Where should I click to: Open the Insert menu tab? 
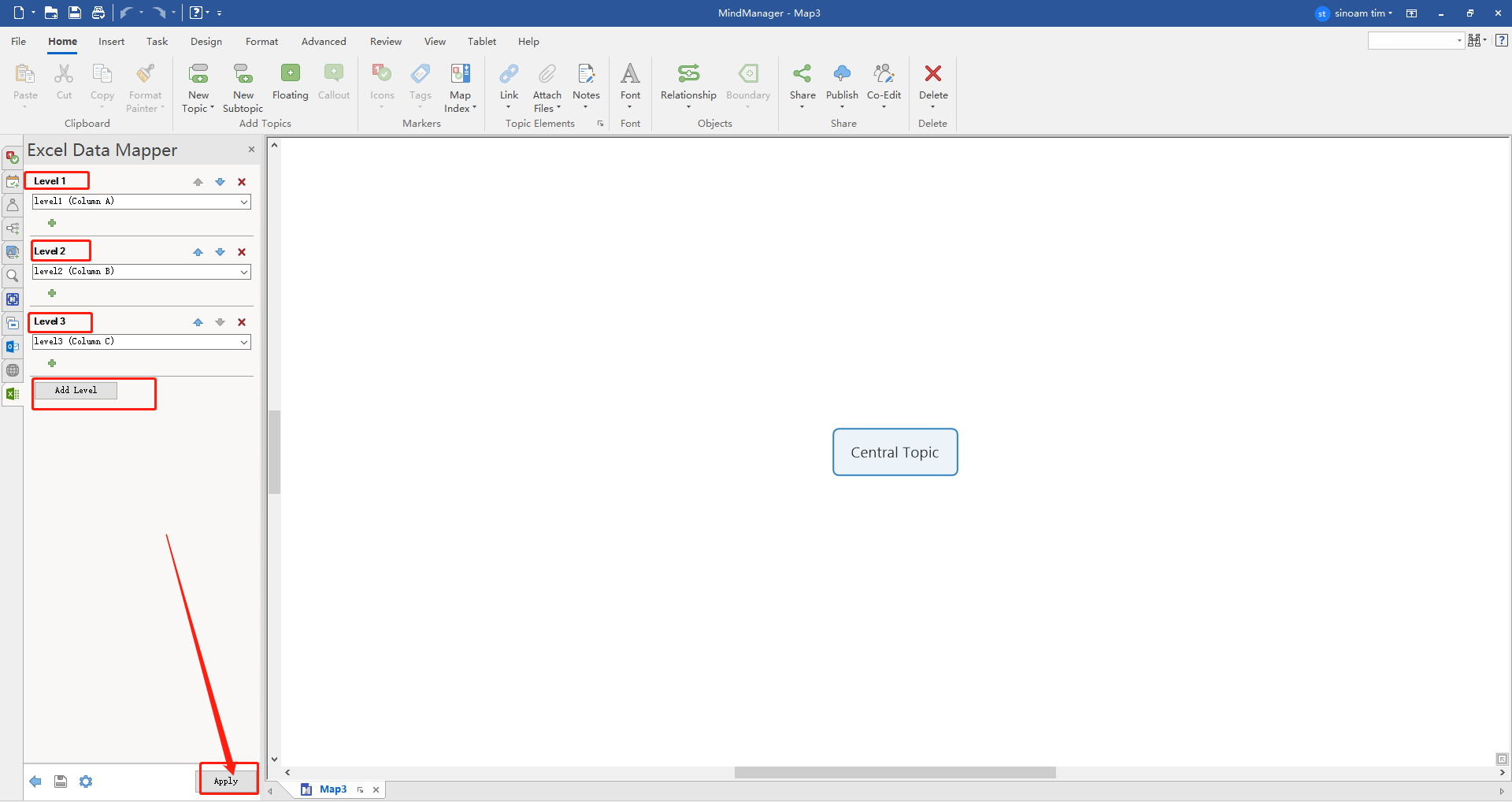point(111,41)
